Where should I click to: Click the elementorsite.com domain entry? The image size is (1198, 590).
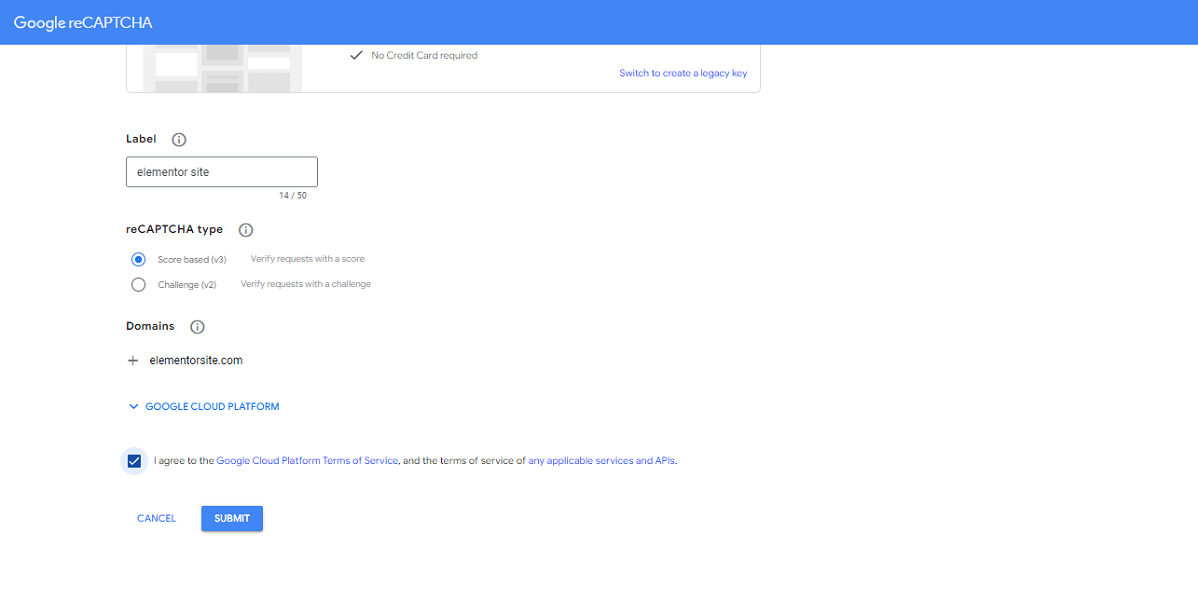coord(195,360)
